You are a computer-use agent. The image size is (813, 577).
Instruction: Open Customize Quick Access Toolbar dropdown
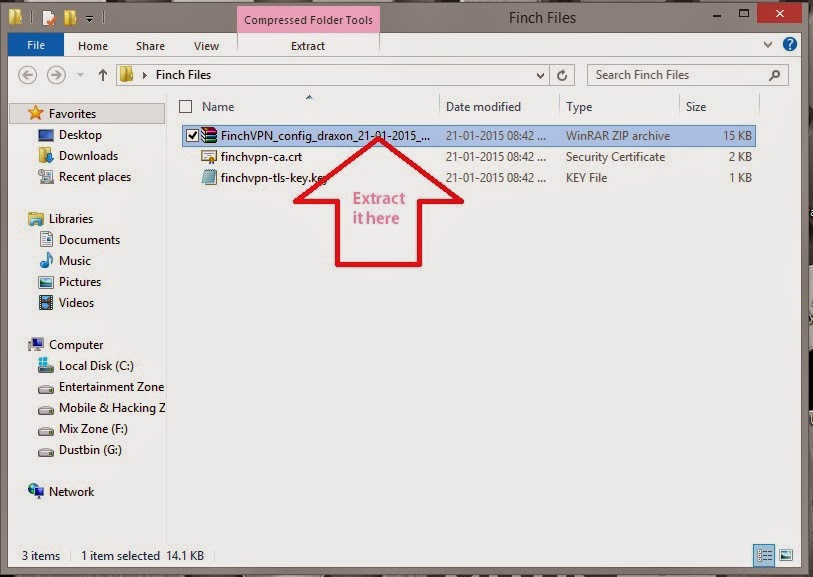click(x=90, y=19)
